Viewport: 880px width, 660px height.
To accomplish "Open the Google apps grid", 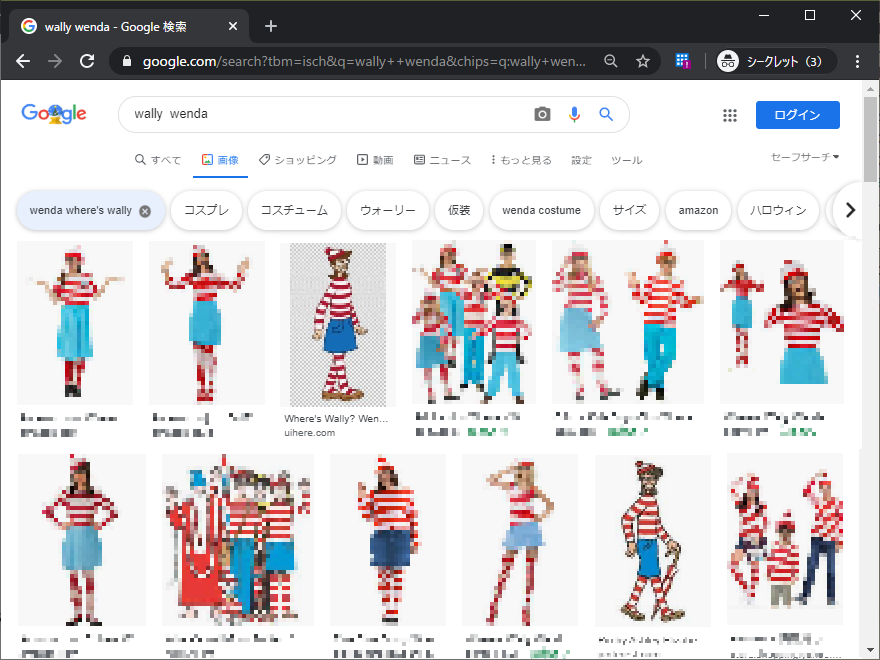I will click(730, 115).
